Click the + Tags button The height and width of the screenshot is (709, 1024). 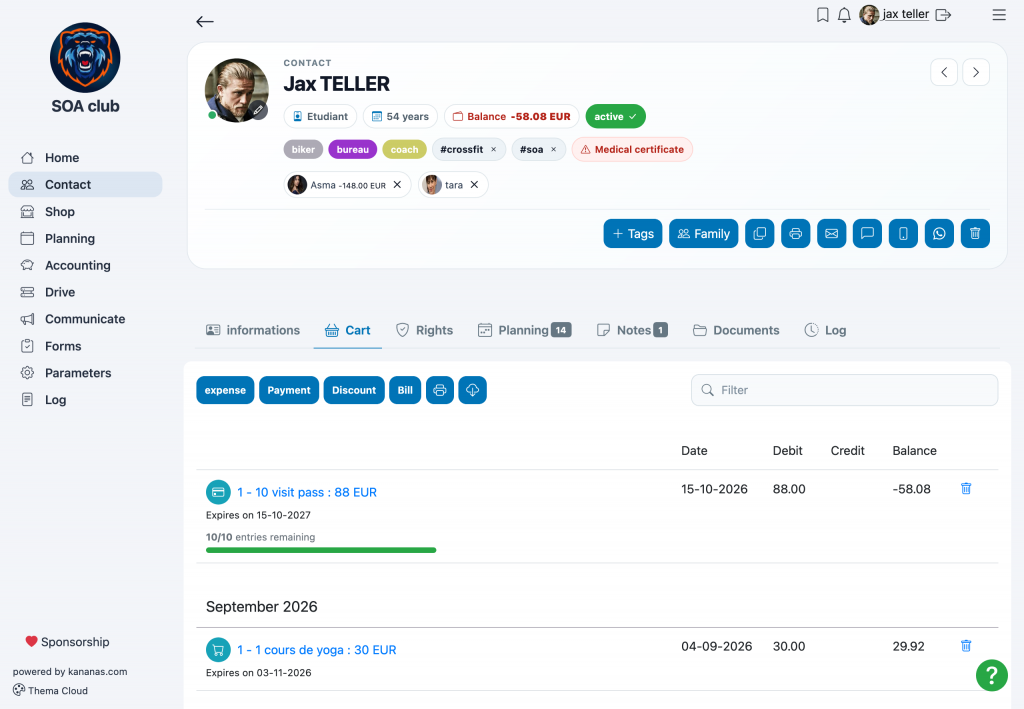click(x=633, y=234)
